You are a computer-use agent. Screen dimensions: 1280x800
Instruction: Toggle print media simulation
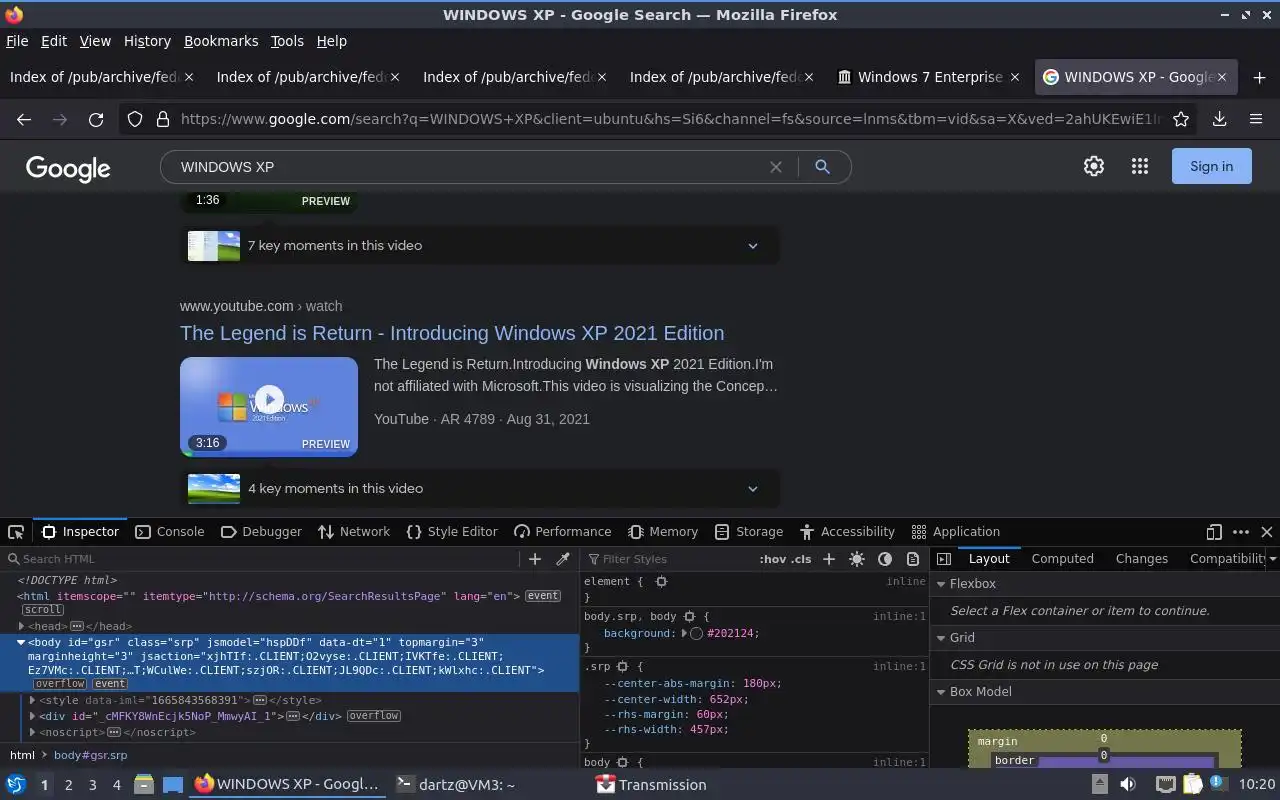point(913,559)
